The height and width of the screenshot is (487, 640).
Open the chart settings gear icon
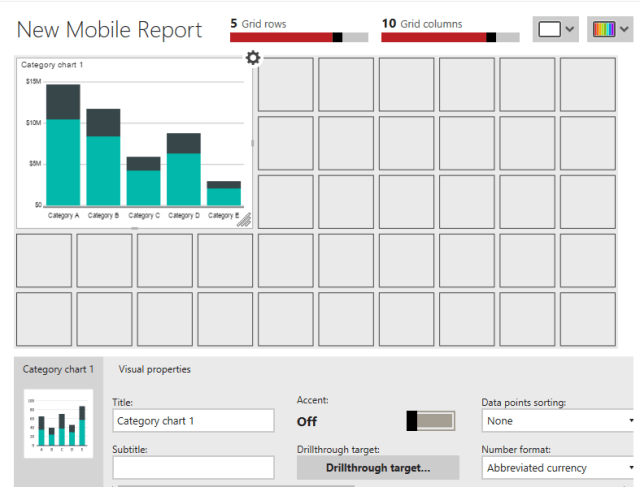[x=253, y=58]
